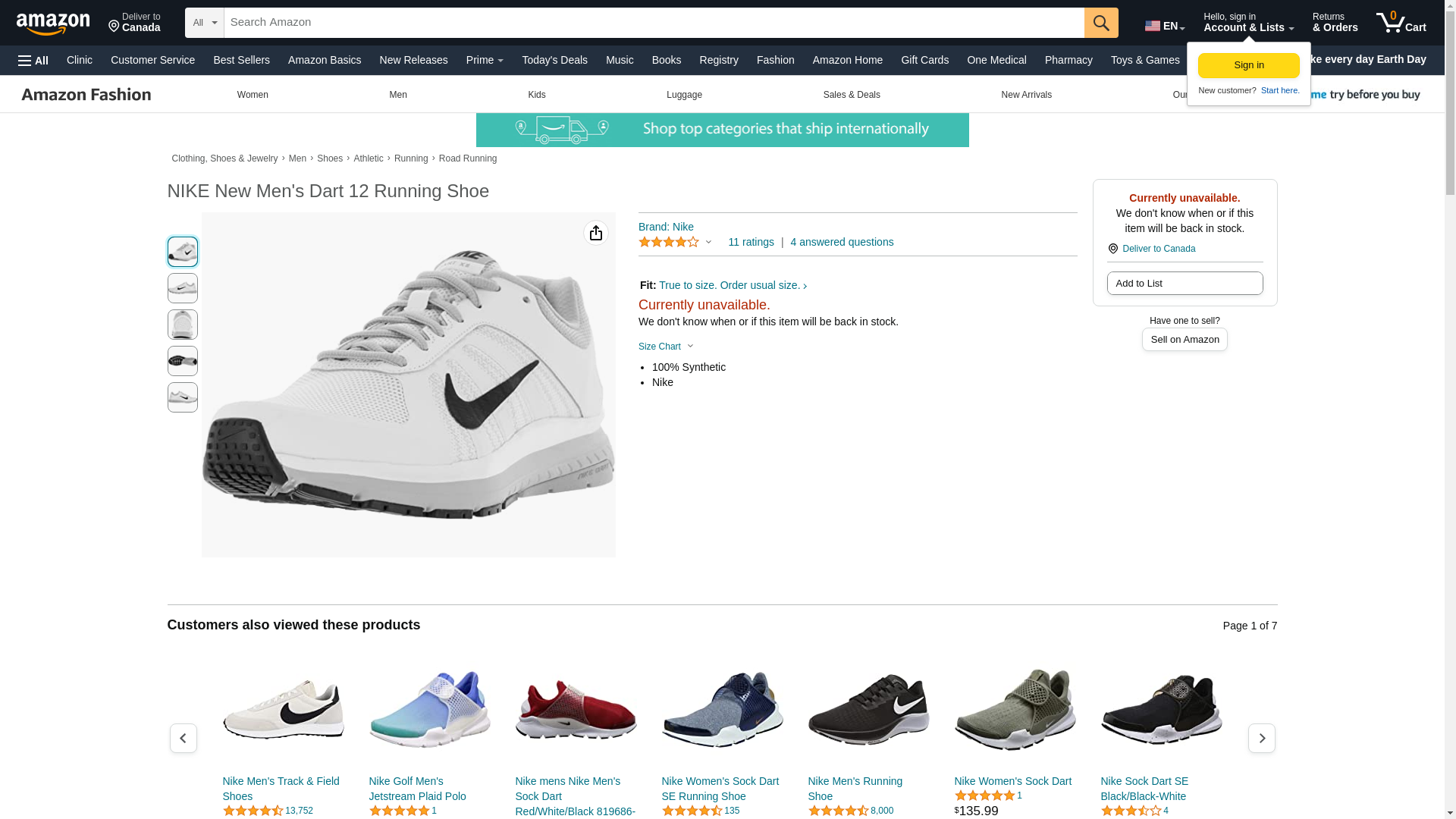View the 11 ratings link
Viewport: 1456px width, 819px height.
(751, 242)
